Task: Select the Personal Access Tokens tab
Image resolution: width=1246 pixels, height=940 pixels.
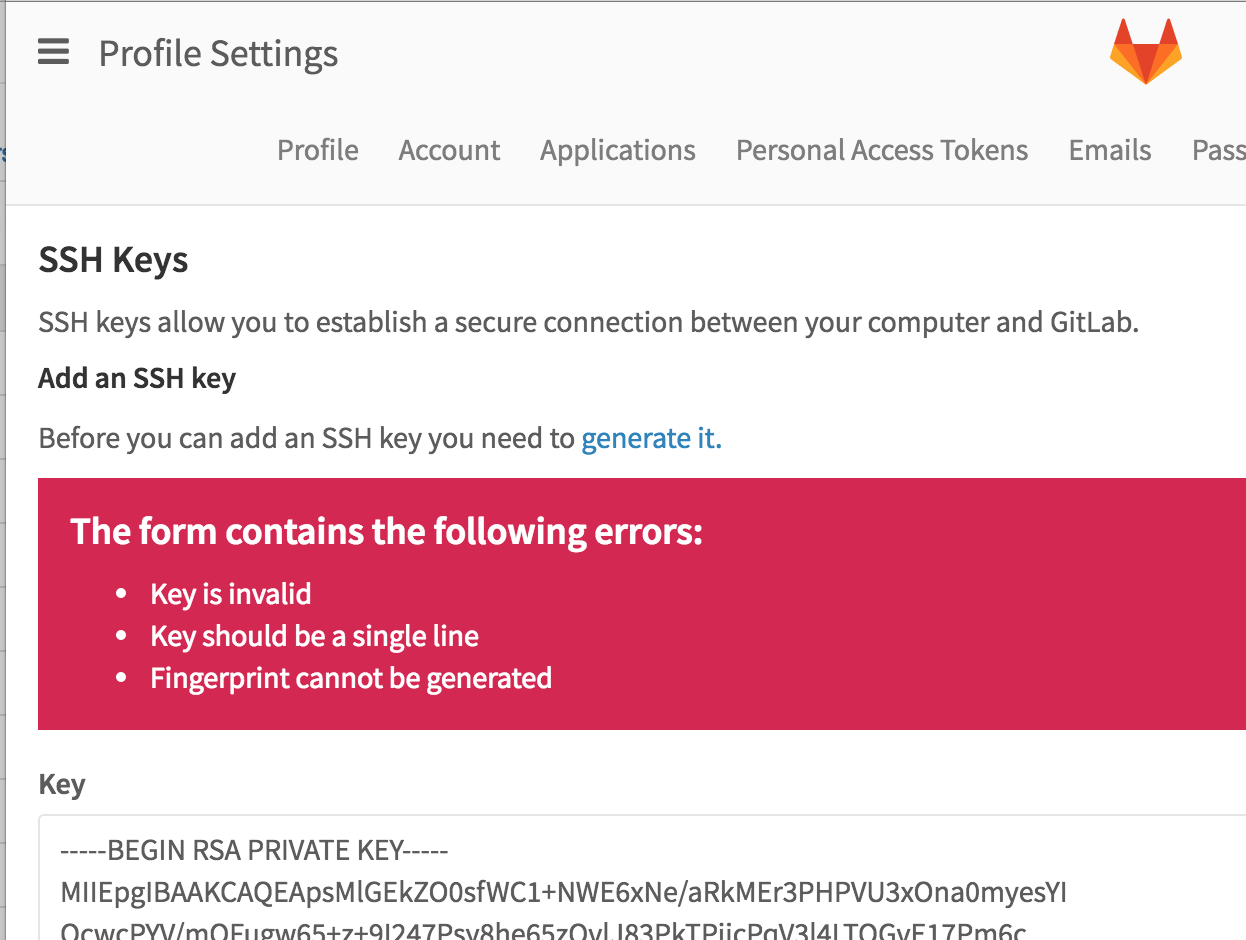Action: (881, 150)
